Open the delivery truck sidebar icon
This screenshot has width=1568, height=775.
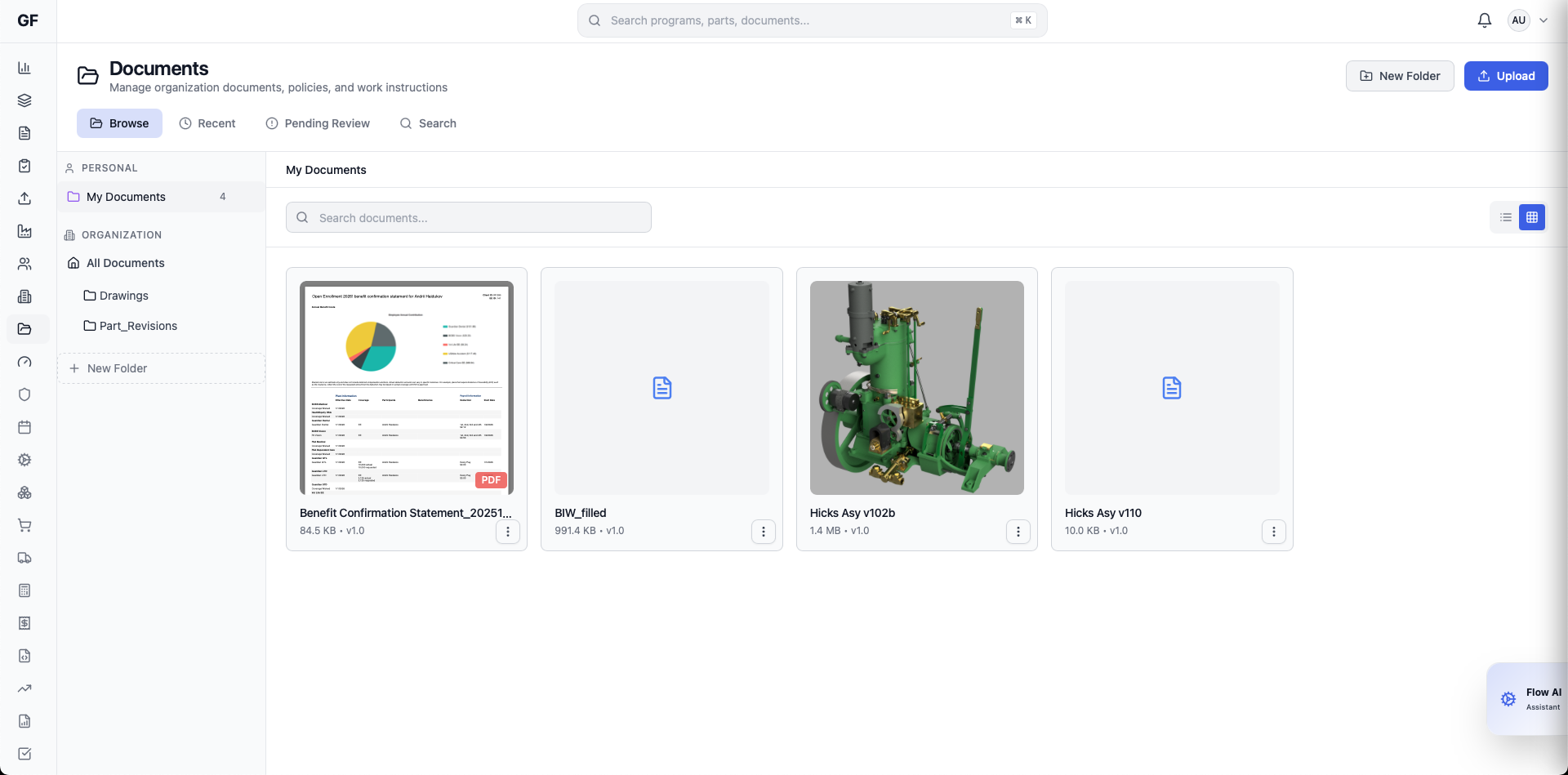point(24,558)
